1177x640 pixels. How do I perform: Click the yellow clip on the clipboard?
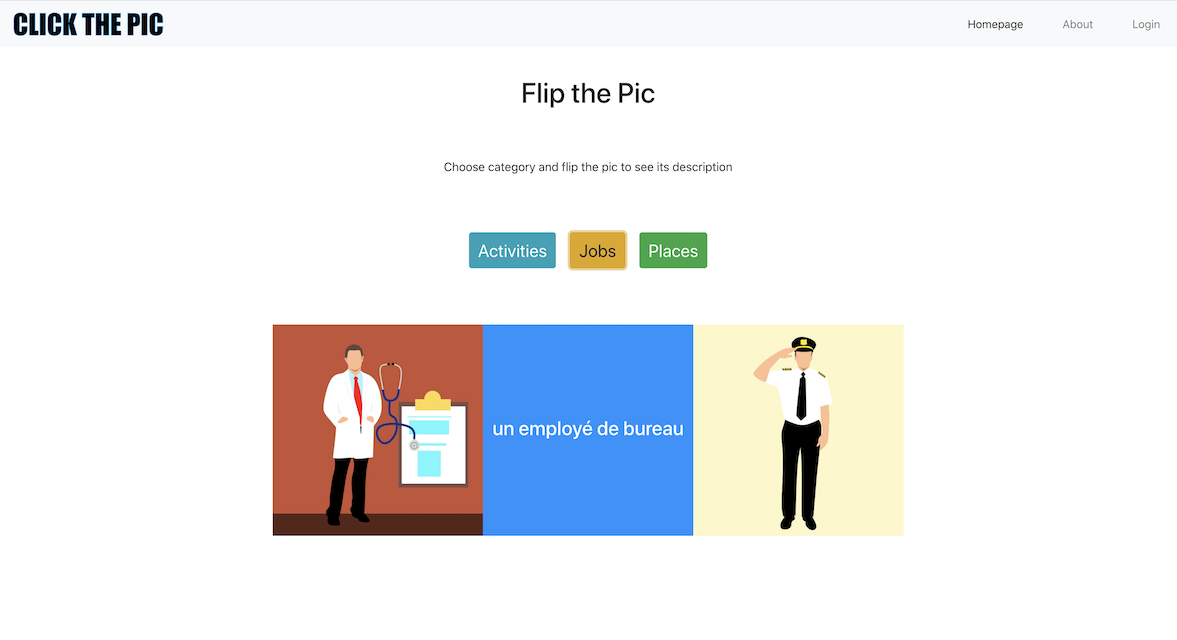(x=432, y=400)
